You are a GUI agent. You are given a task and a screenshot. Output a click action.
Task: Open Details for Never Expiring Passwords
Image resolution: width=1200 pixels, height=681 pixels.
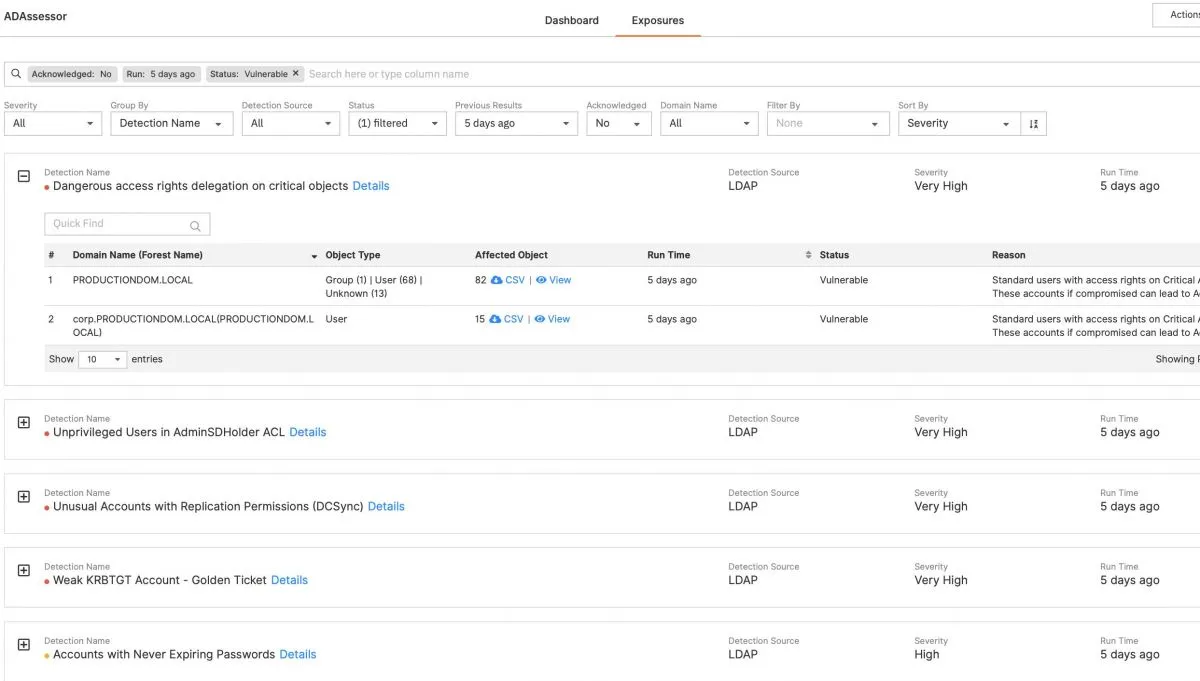[x=298, y=655]
